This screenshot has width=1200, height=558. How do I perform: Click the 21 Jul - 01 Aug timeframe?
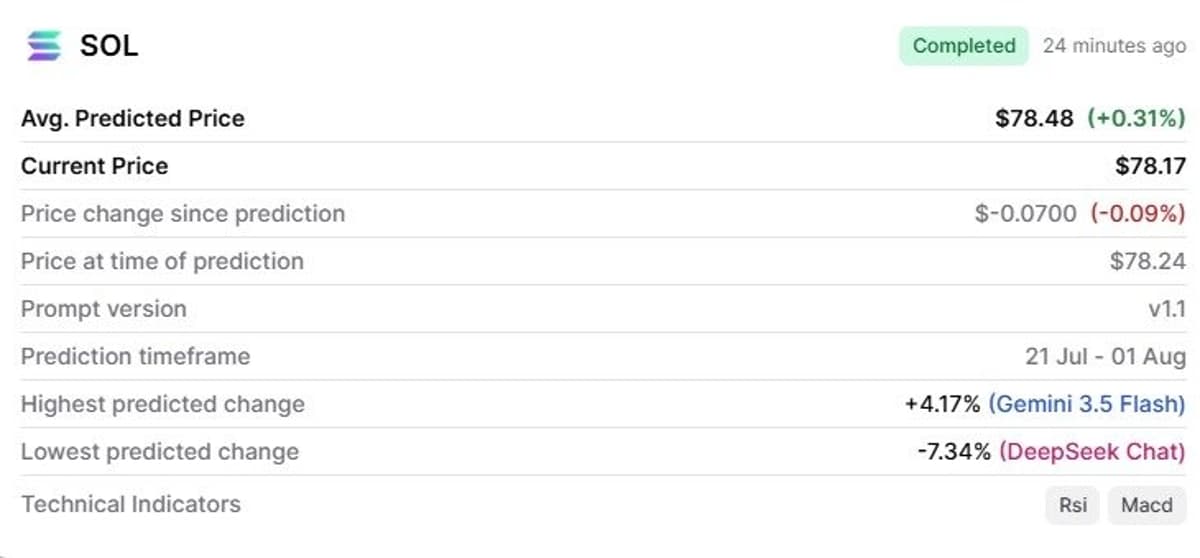(x=1105, y=356)
